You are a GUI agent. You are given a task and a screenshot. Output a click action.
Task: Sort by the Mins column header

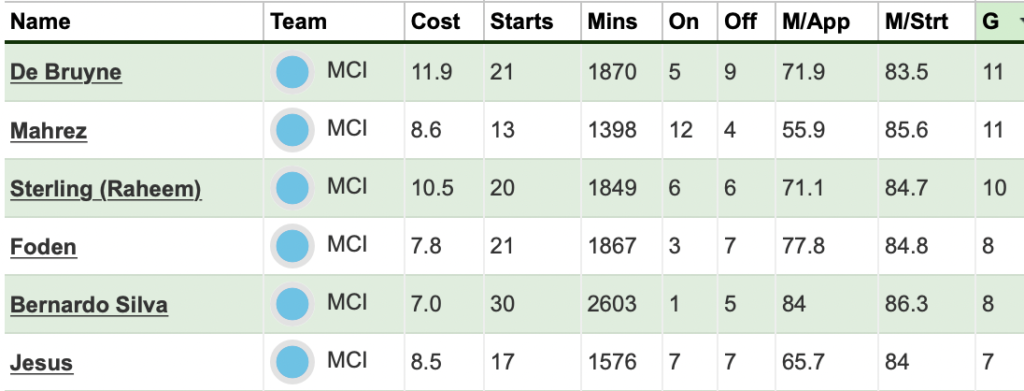coord(612,22)
